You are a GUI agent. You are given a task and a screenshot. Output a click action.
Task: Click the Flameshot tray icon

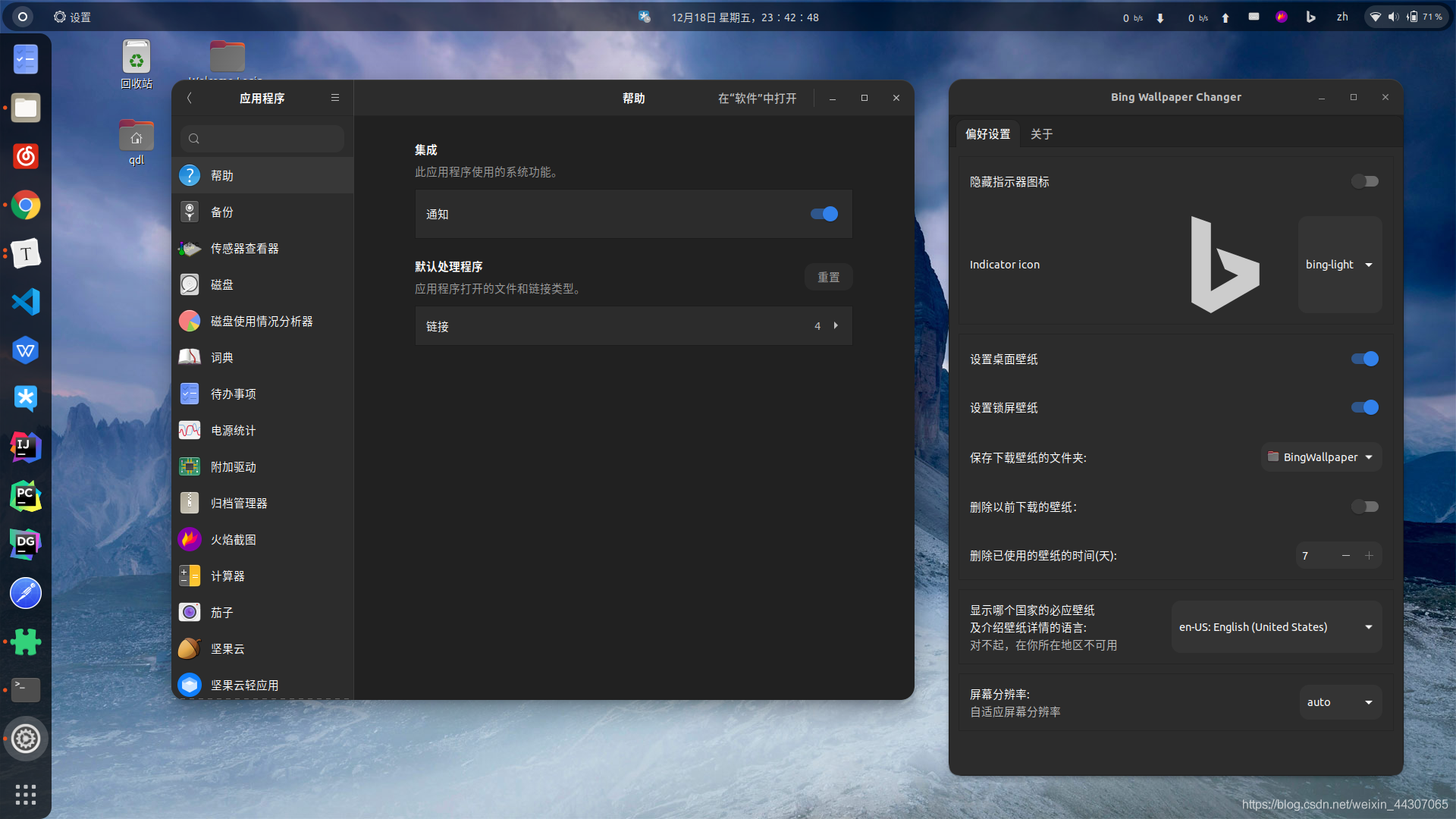pos(1282,17)
